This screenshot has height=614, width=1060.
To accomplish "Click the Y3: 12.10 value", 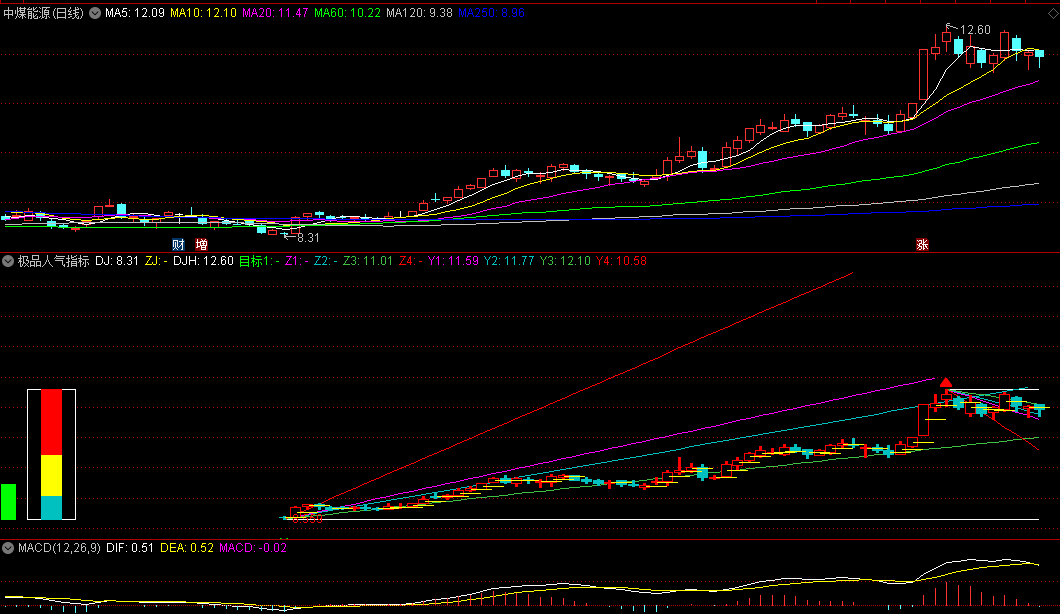I will tap(565, 261).
